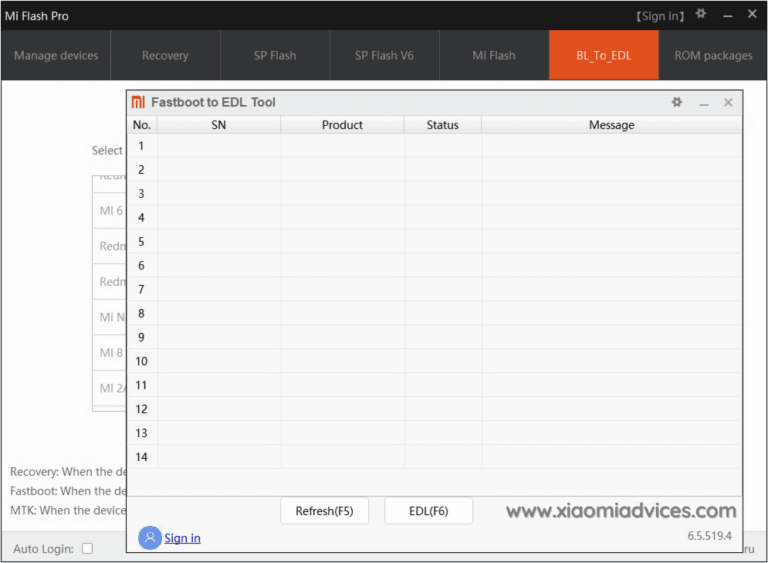Select row number 2 in device table
The image size is (768, 563).
(x=434, y=170)
